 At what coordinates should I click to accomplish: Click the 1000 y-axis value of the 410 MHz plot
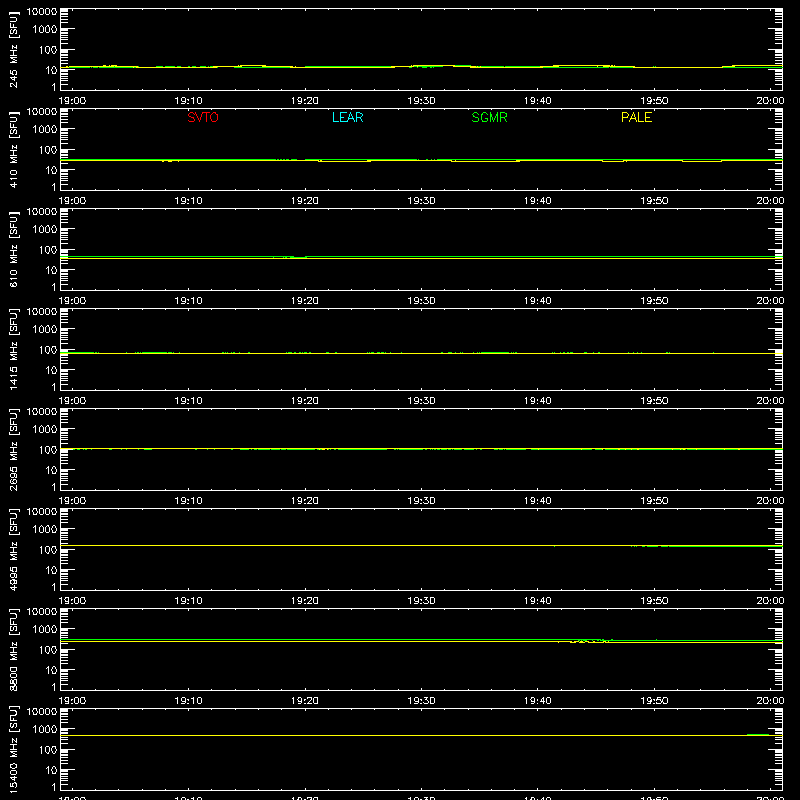(45, 129)
